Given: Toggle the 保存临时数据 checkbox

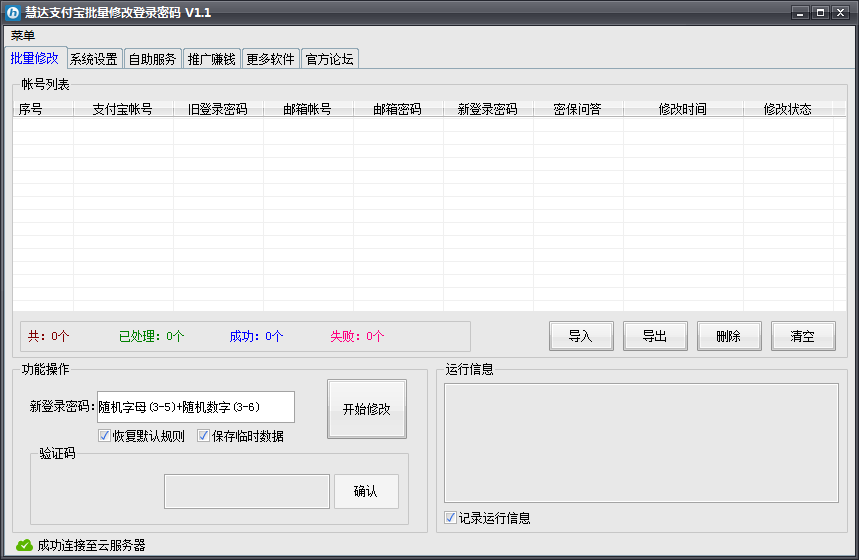Looking at the screenshot, I should [203, 436].
